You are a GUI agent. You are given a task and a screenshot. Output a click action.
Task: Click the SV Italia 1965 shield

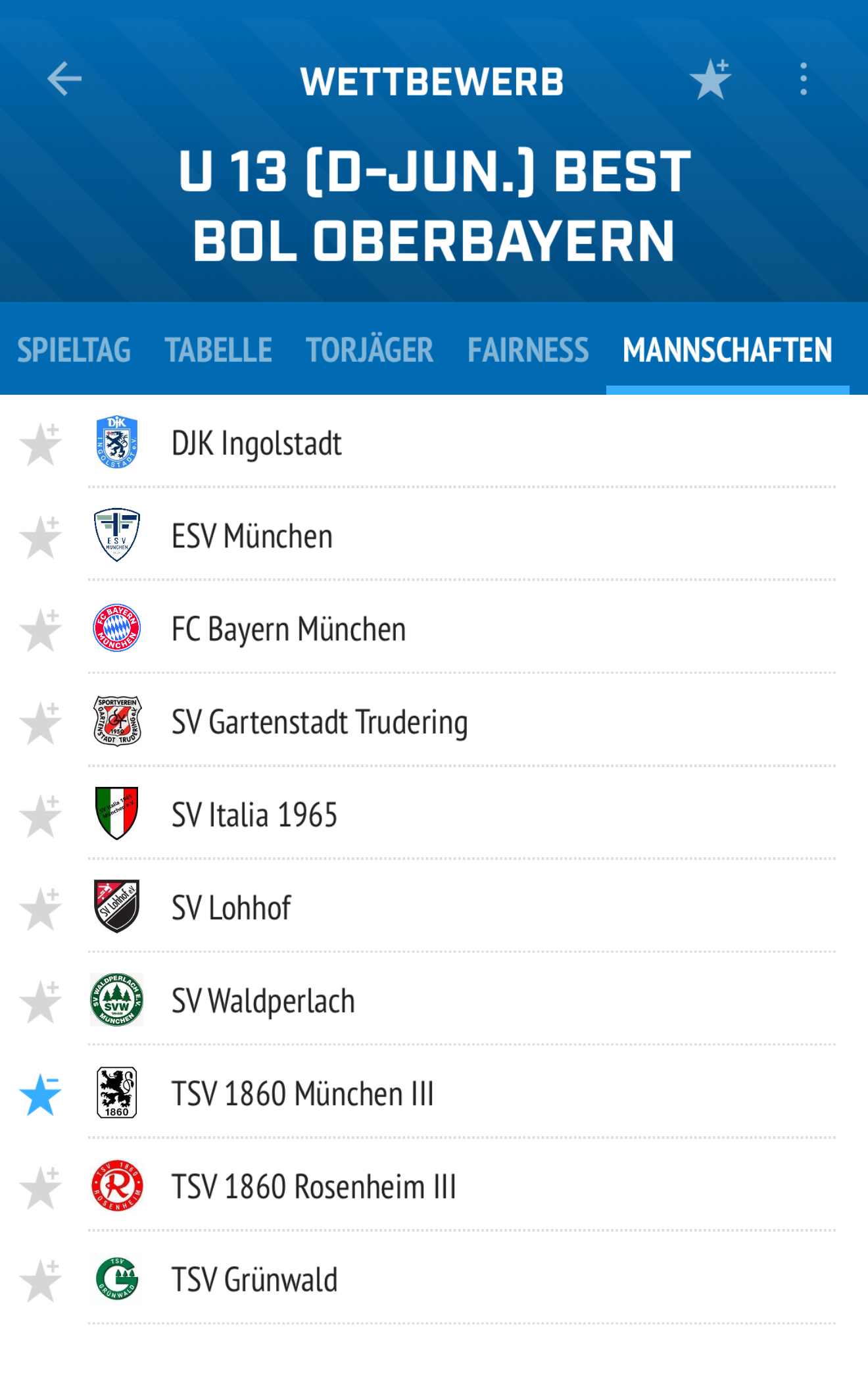116,813
